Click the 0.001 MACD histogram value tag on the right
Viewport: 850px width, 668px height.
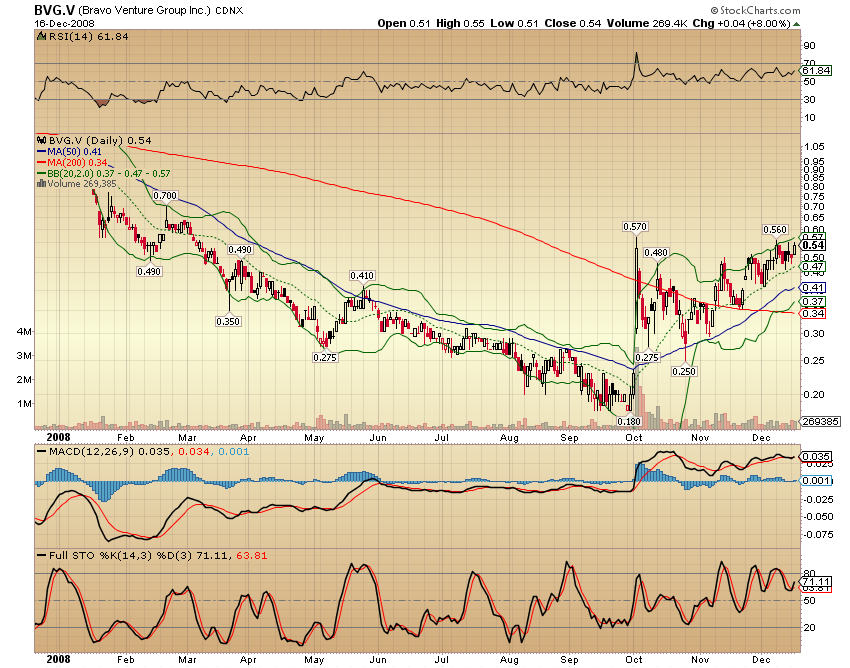[816, 480]
